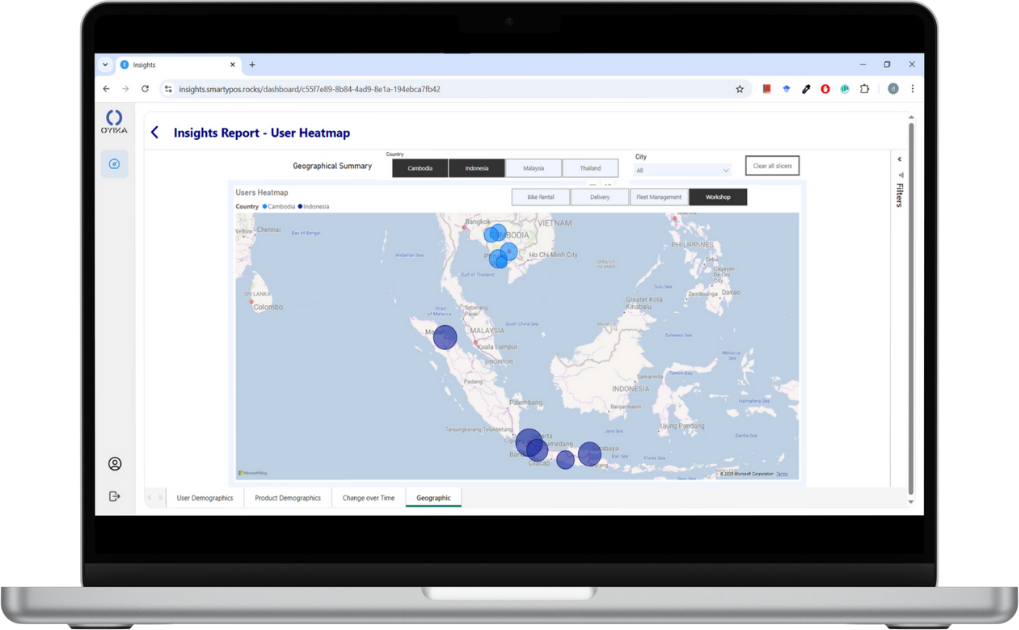1019x630 pixels.
Task: Click the logout icon in sidebar
Action: tap(114, 497)
